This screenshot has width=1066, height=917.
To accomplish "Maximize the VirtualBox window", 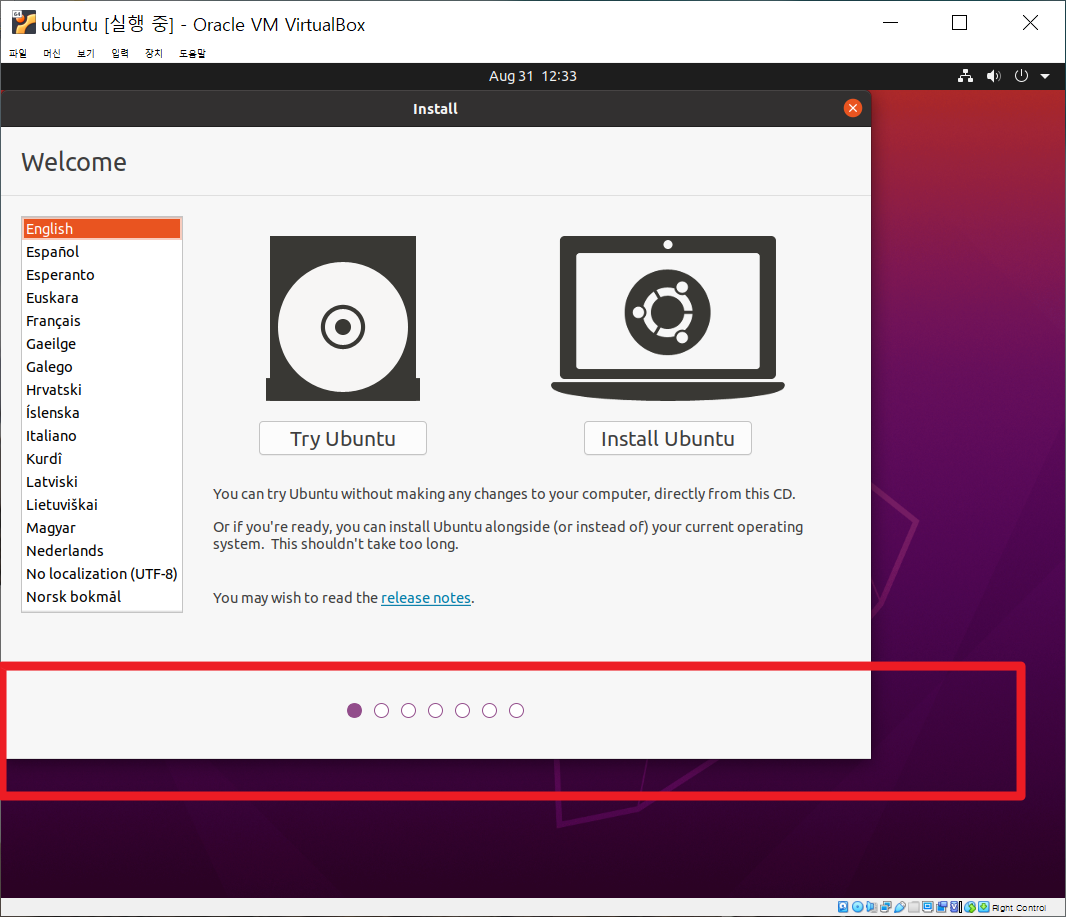I will pyautogui.click(x=959, y=23).
